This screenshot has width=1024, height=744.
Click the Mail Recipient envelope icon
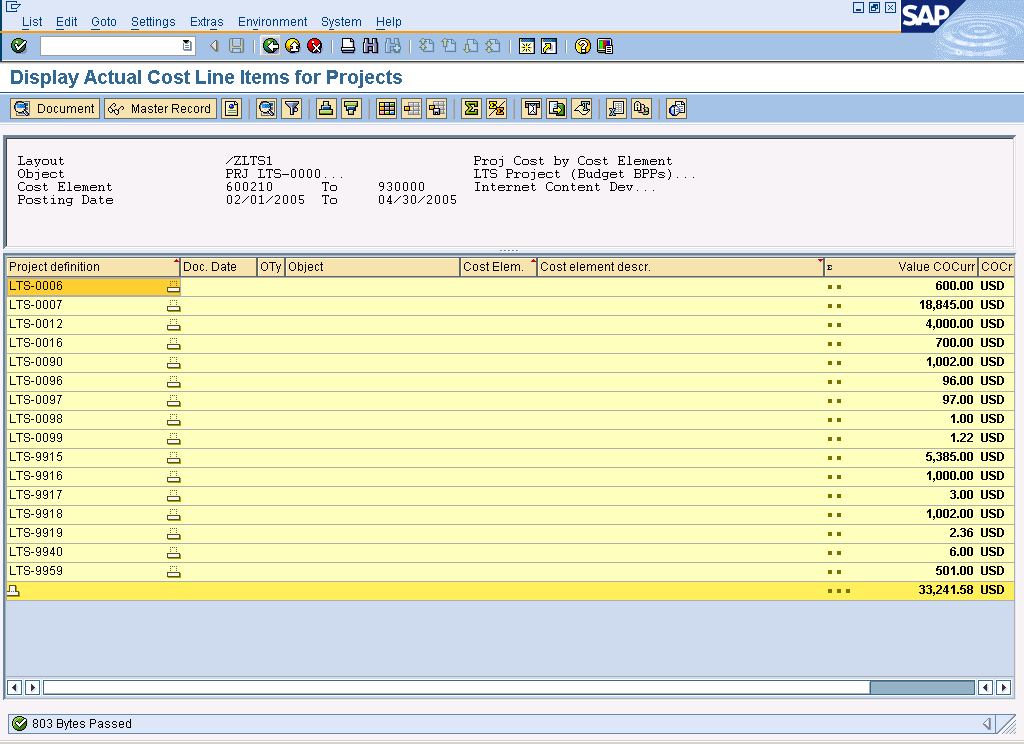pyautogui.click(x=532, y=108)
